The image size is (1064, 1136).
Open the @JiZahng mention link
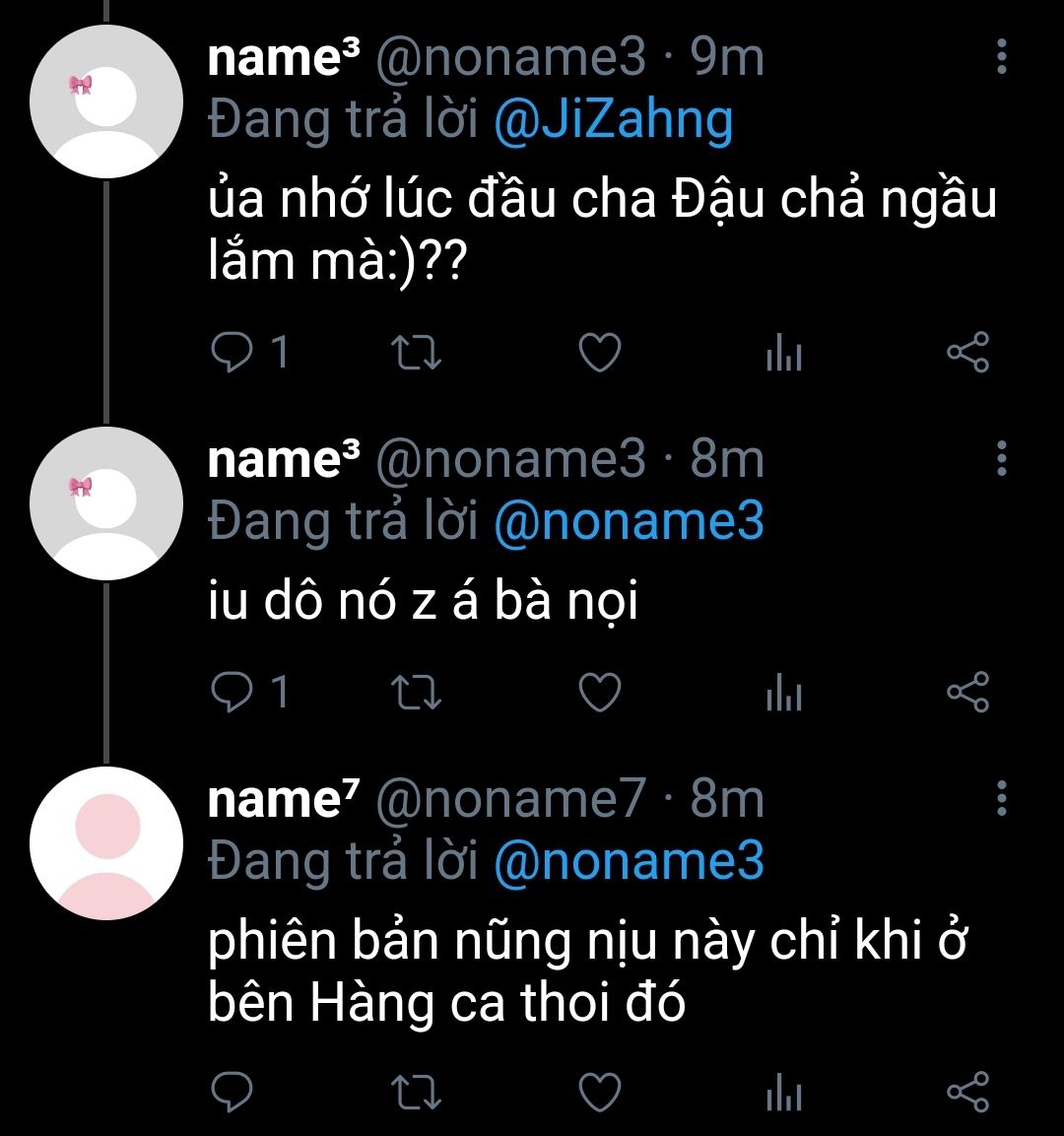[x=613, y=120]
